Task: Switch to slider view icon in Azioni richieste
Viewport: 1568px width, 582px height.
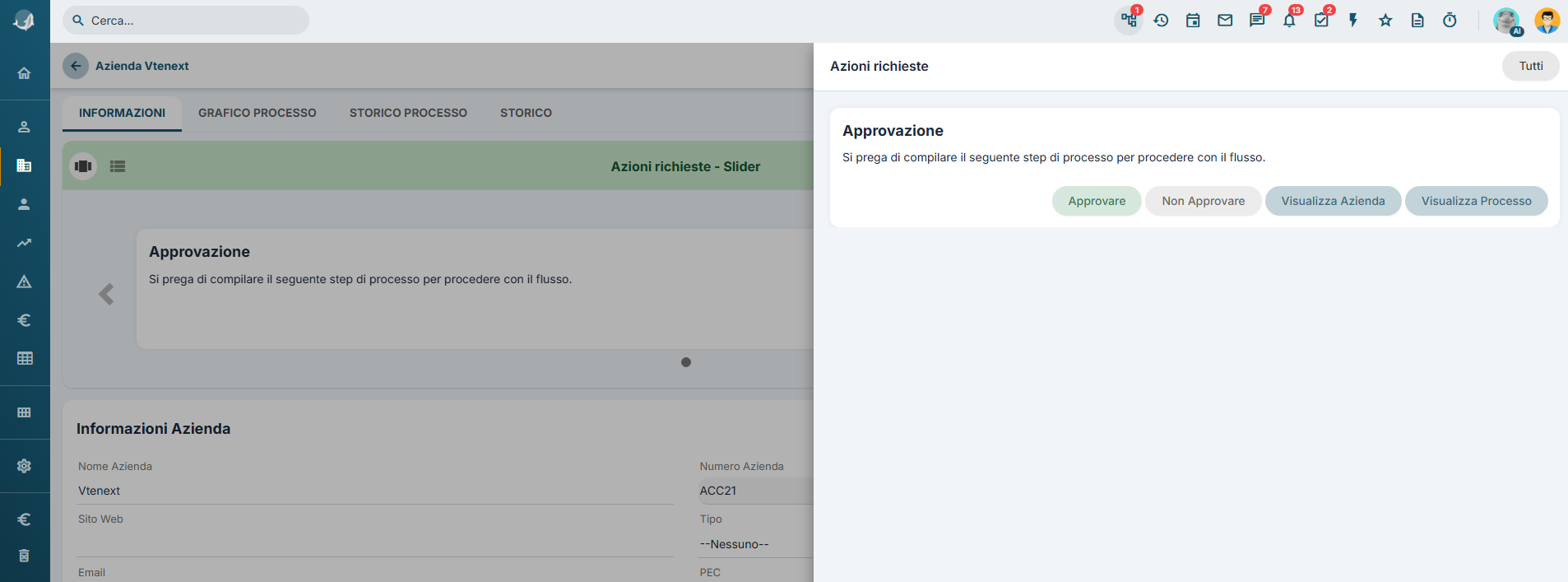Action: click(x=83, y=166)
